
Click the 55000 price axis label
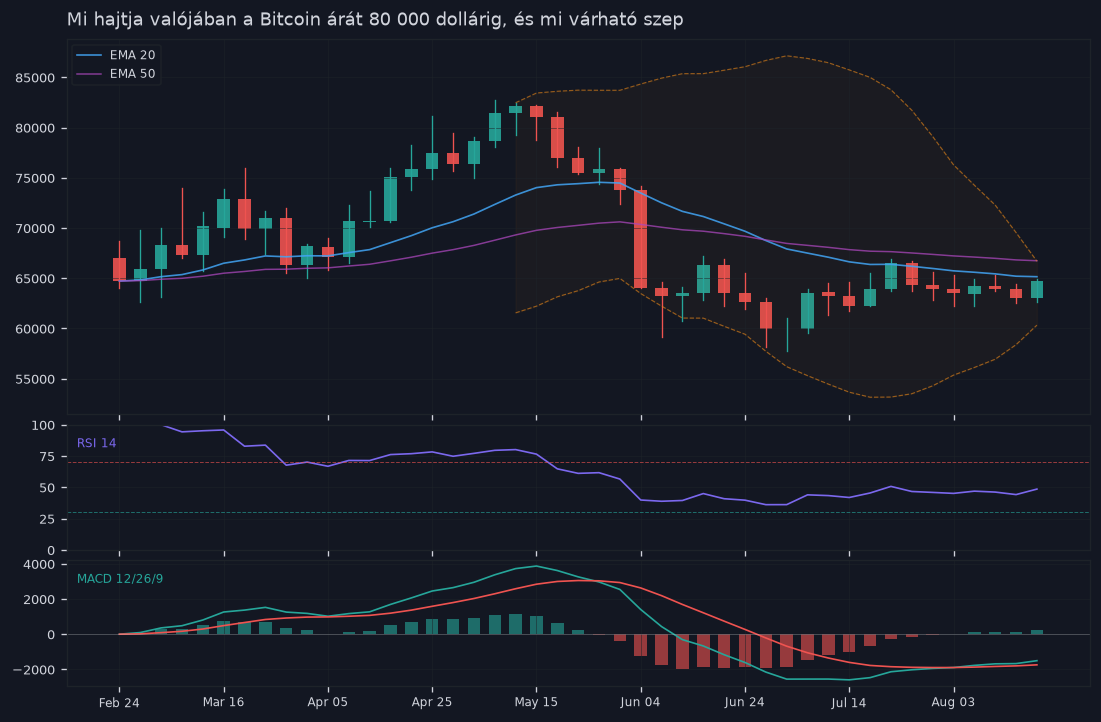point(35,379)
